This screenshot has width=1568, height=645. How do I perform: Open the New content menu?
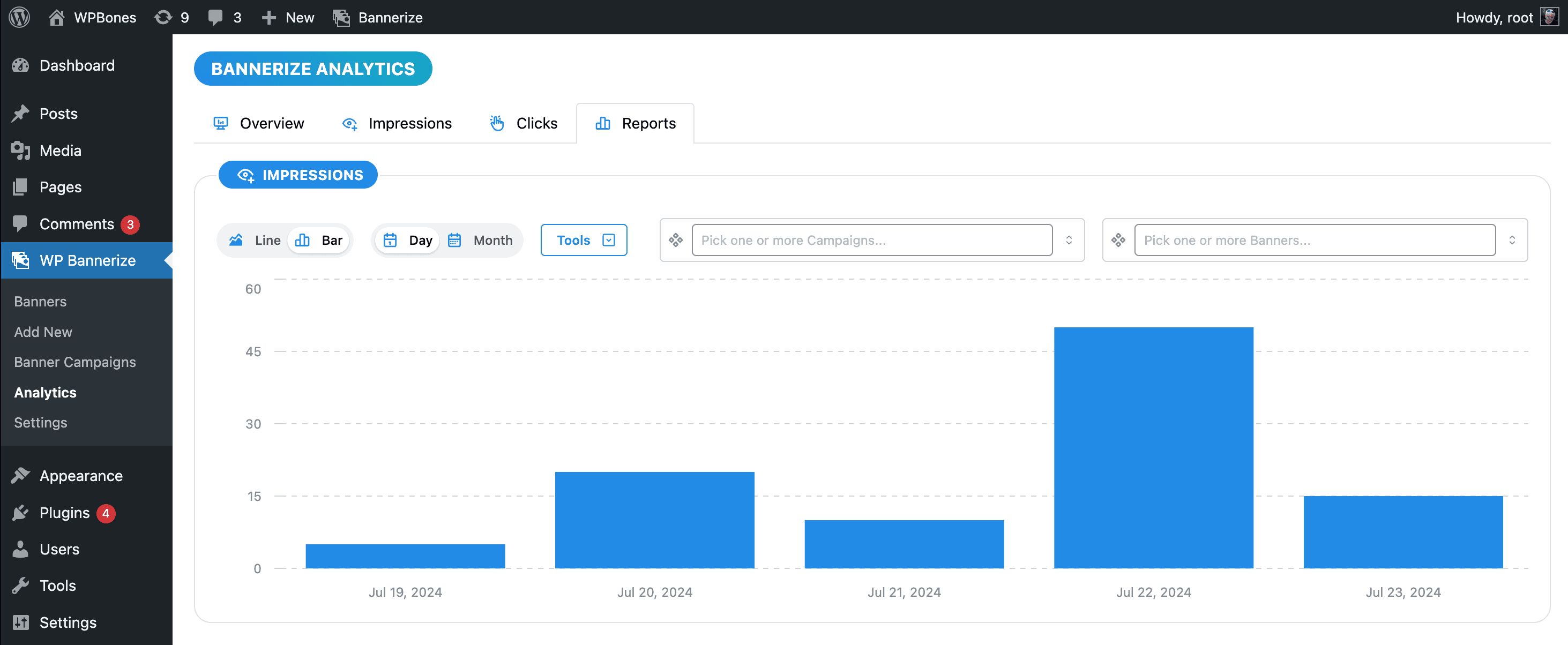click(287, 18)
